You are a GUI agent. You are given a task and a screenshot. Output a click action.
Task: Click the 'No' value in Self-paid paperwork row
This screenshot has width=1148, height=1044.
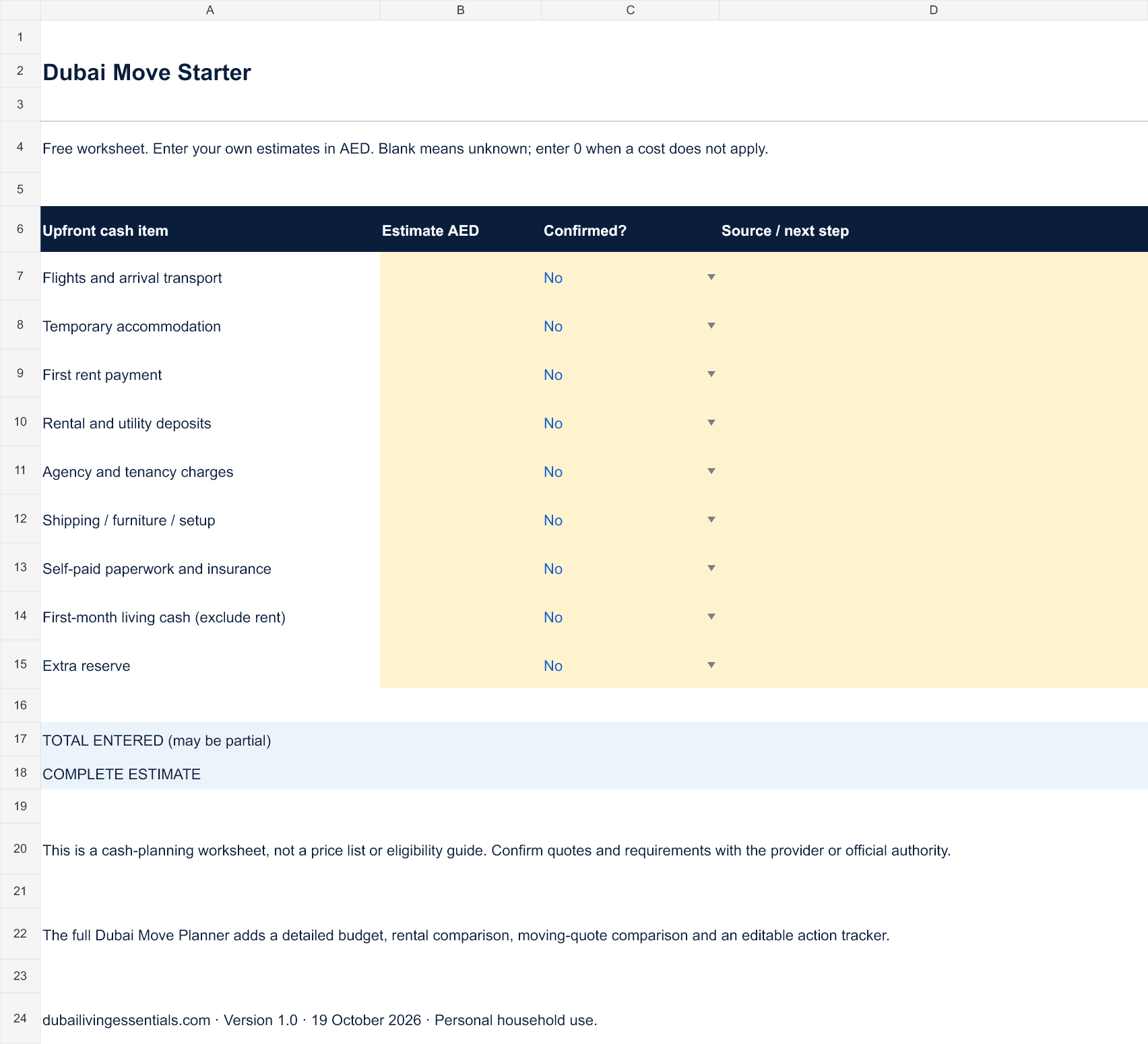point(553,568)
